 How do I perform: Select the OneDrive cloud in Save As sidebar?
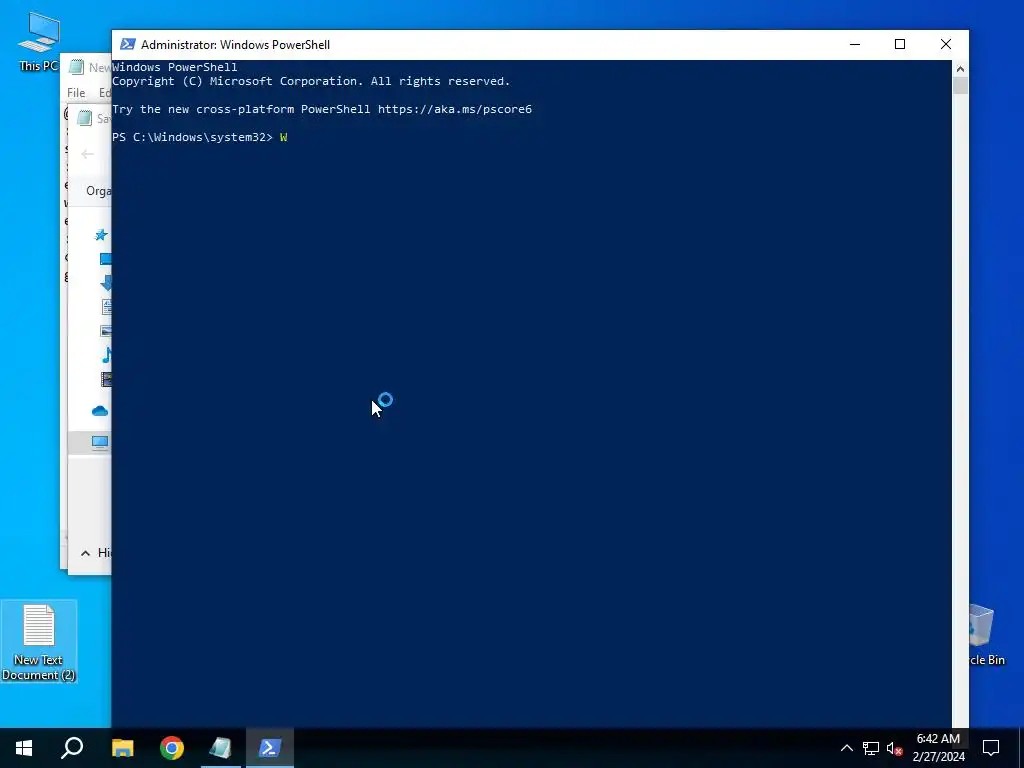point(100,411)
